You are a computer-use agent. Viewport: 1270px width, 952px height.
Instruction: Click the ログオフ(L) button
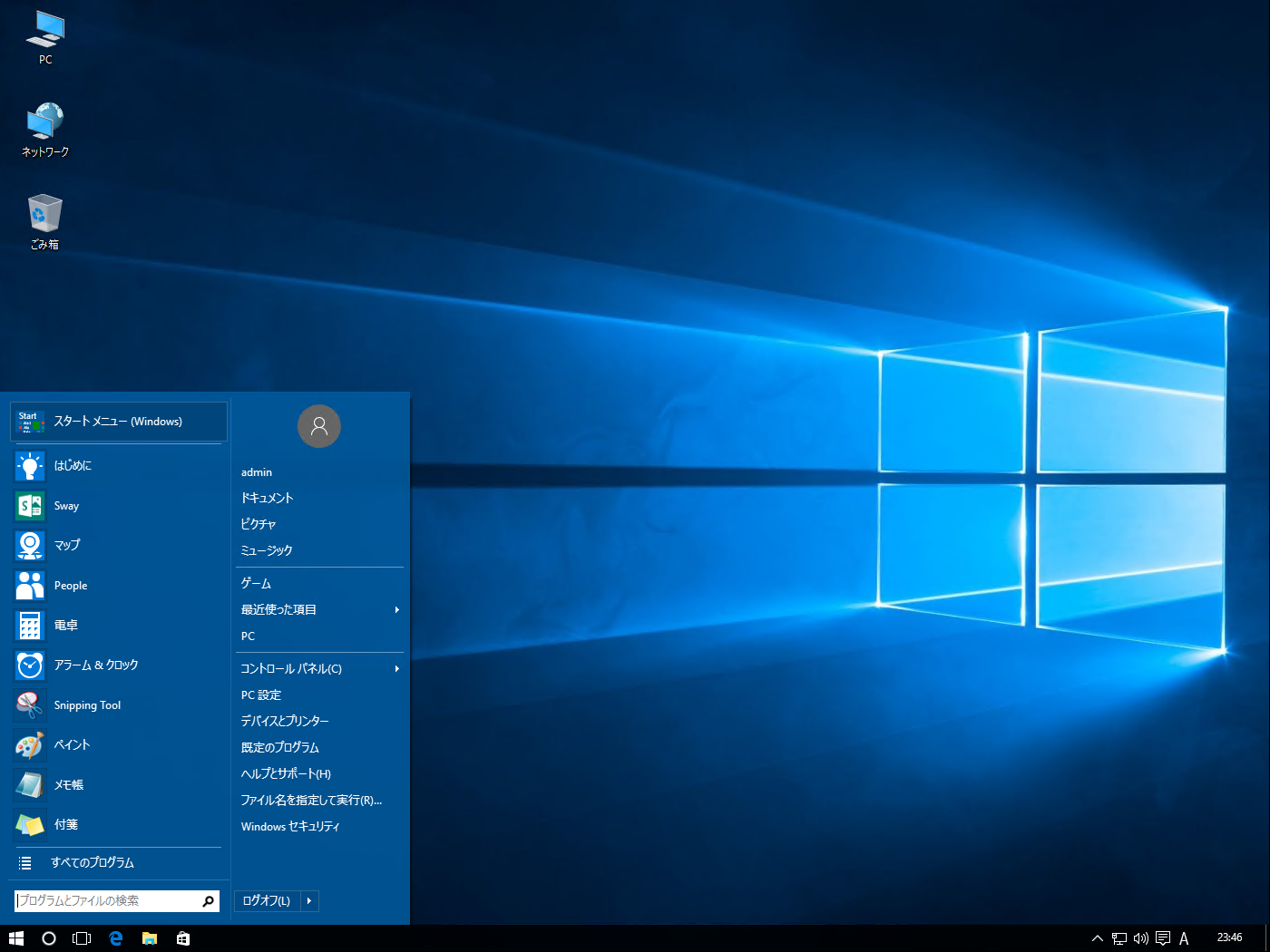click(267, 901)
